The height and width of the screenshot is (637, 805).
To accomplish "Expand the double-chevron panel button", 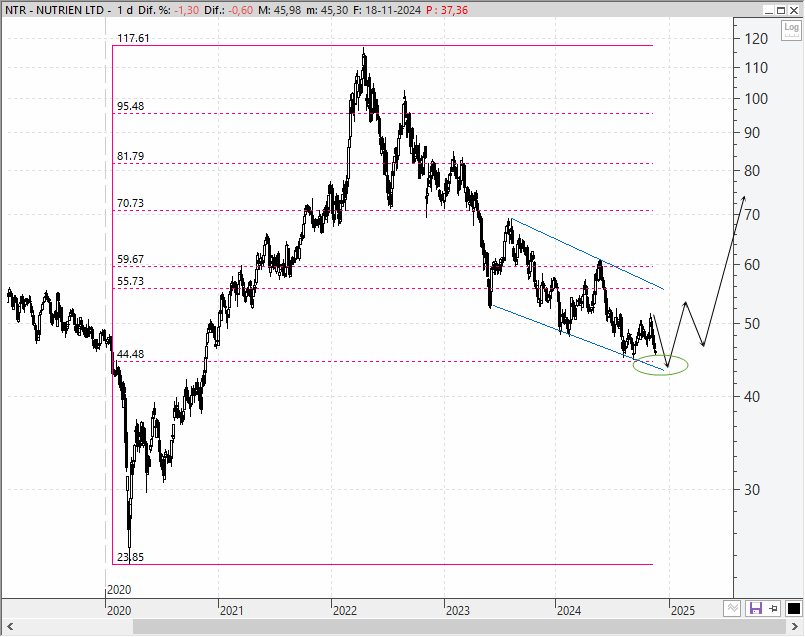I will pyautogui.click(x=733, y=609).
